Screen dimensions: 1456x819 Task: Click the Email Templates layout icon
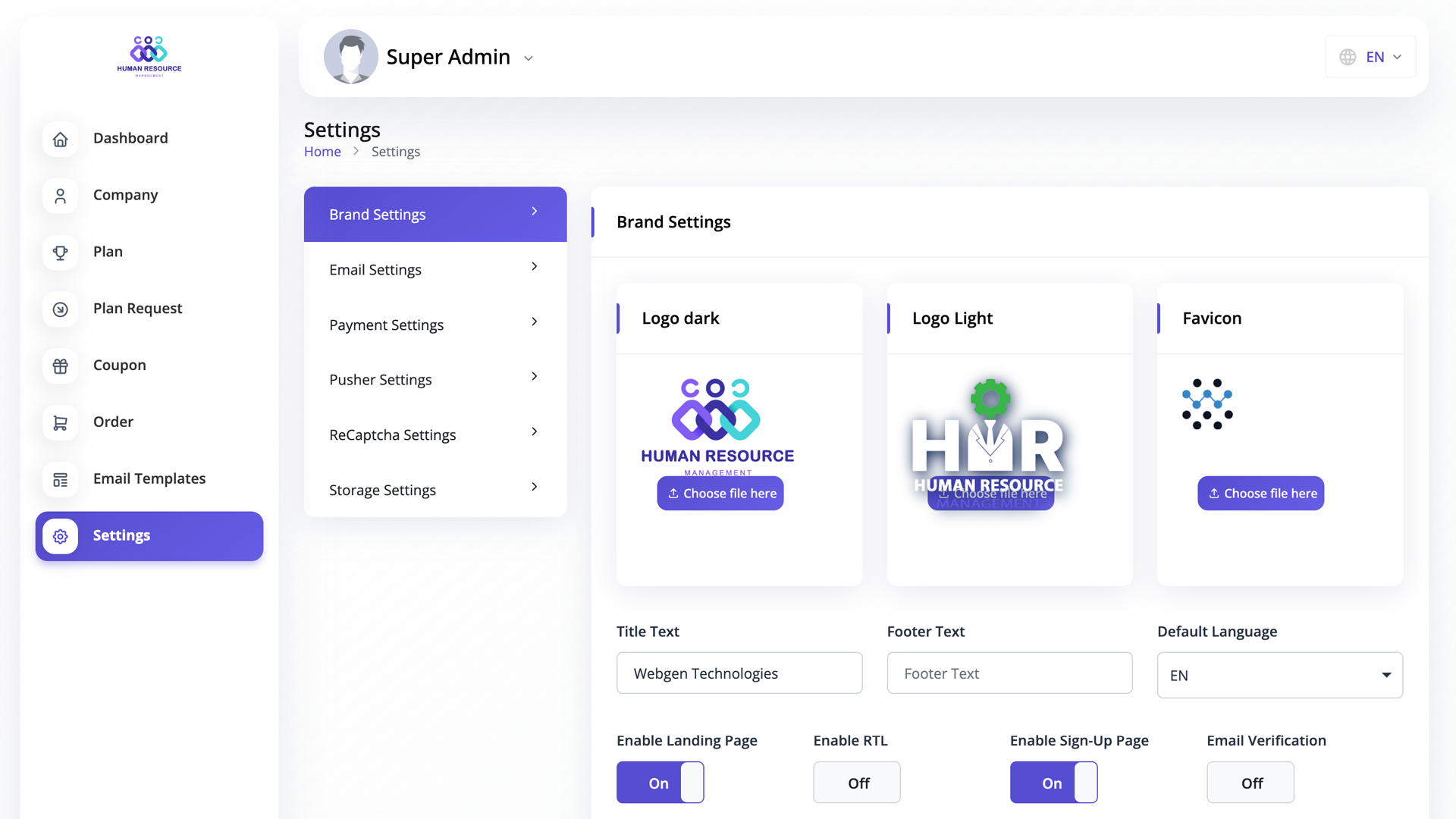pyautogui.click(x=61, y=479)
